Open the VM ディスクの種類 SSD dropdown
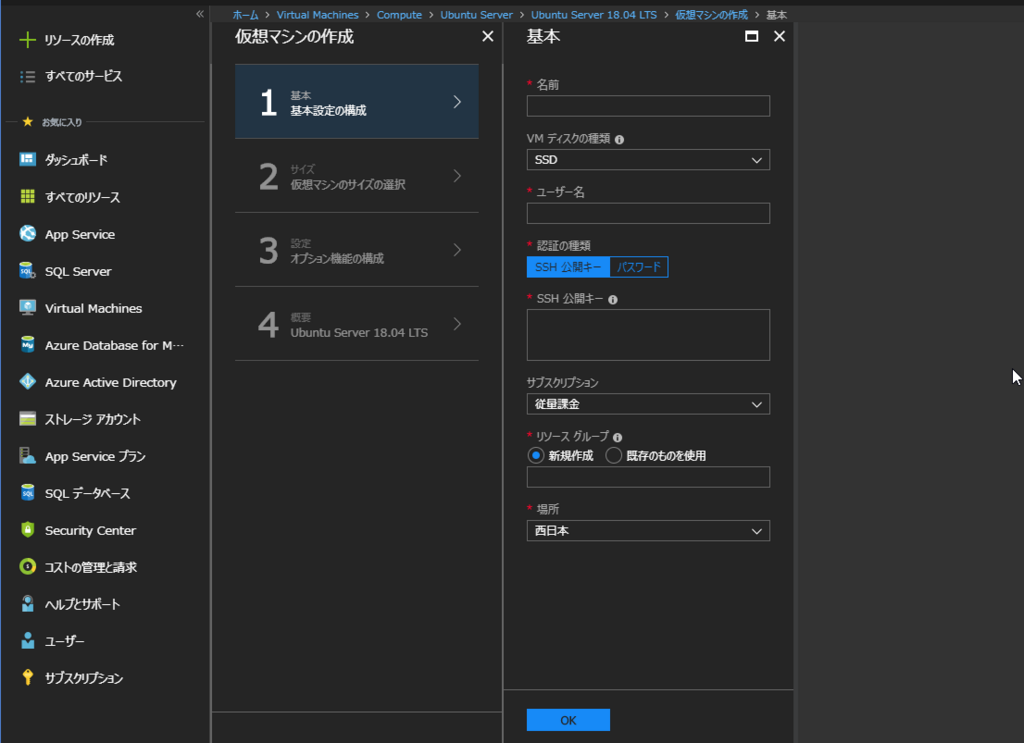Image resolution: width=1024 pixels, height=743 pixels. (x=648, y=160)
